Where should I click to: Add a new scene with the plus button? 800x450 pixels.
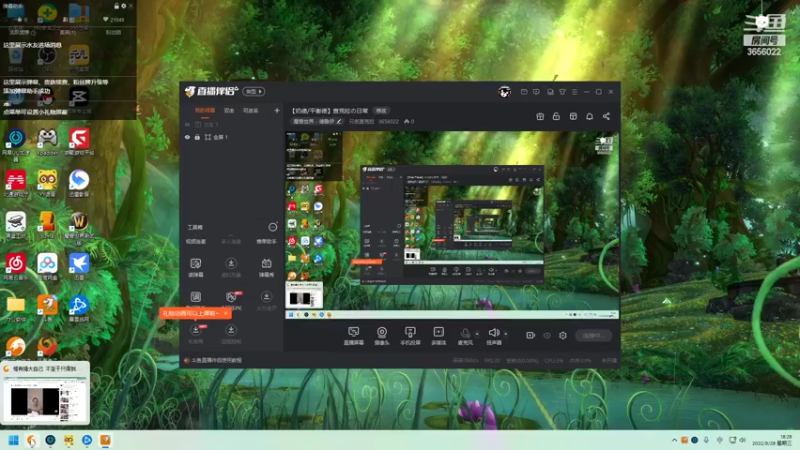point(277,111)
